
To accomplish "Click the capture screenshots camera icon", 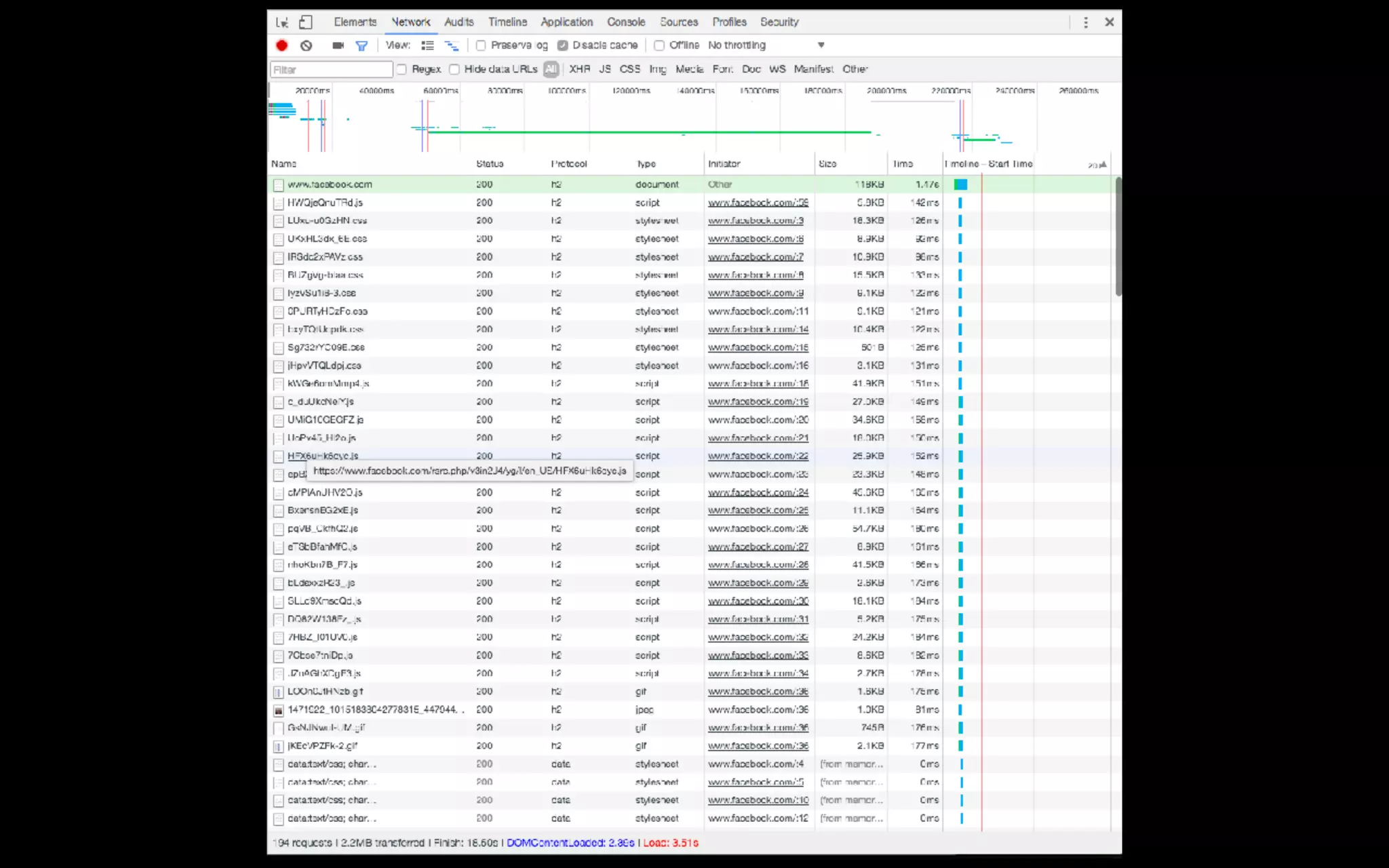I will click(x=338, y=45).
